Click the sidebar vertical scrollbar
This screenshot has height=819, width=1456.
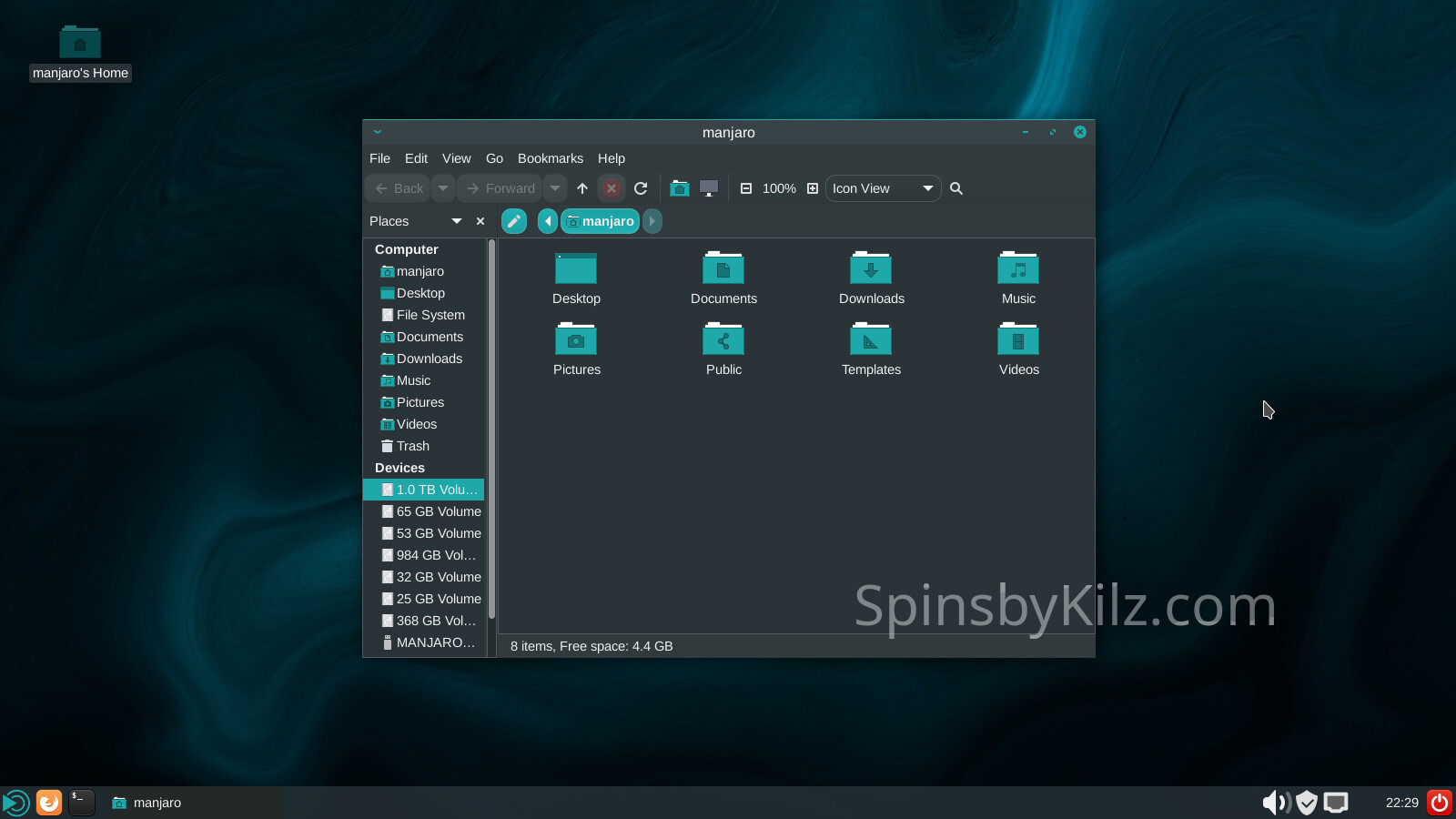491,428
